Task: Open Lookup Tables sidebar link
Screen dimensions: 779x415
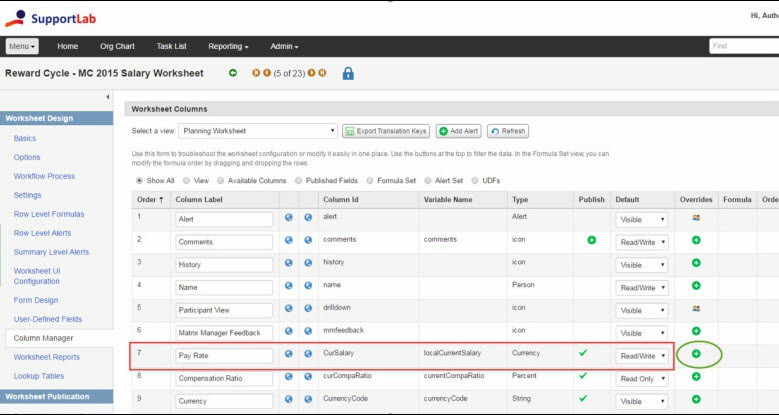Action: tap(39, 376)
